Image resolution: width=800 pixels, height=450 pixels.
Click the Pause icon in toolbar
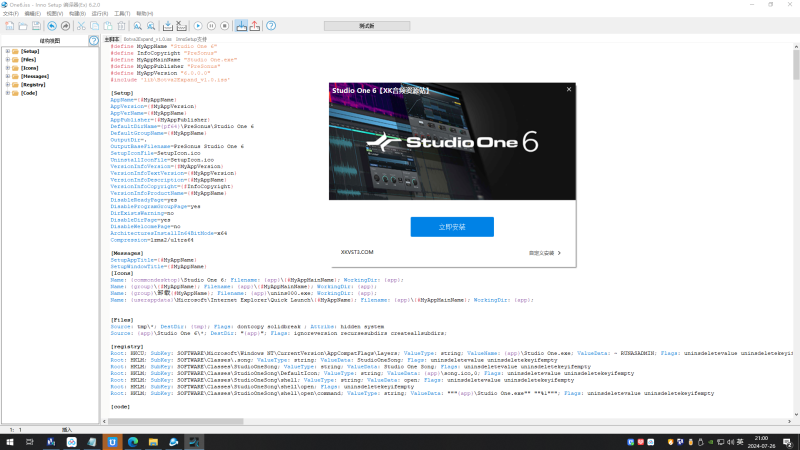tap(211, 26)
